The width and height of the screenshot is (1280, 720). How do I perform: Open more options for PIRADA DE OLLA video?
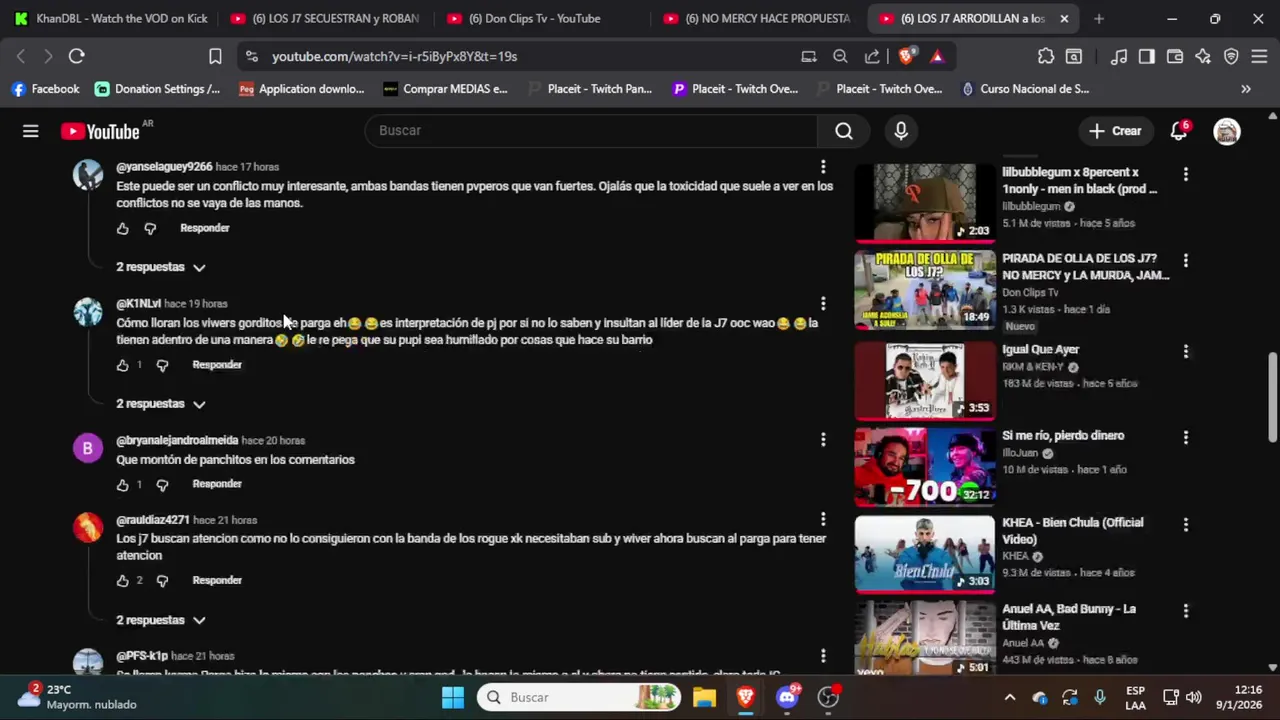point(1185,260)
